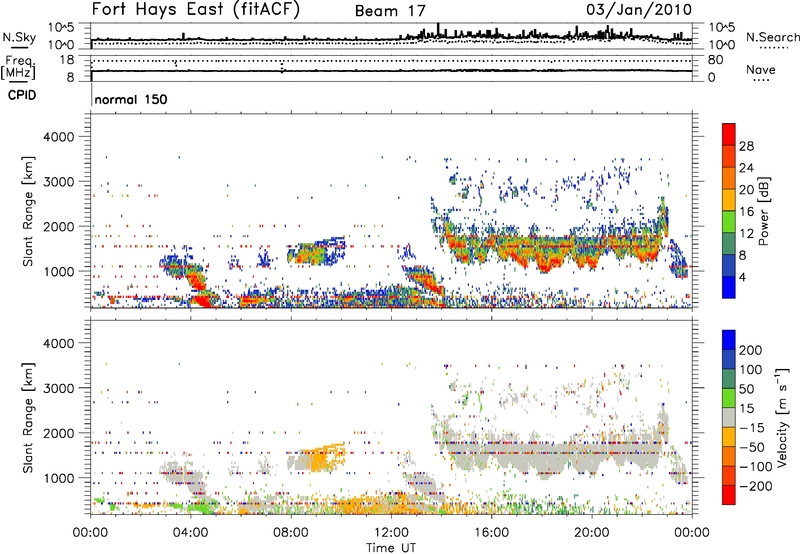Click the "20:00" time tick label
Viewport: 800px width, 554px height.
(x=591, y=533)
